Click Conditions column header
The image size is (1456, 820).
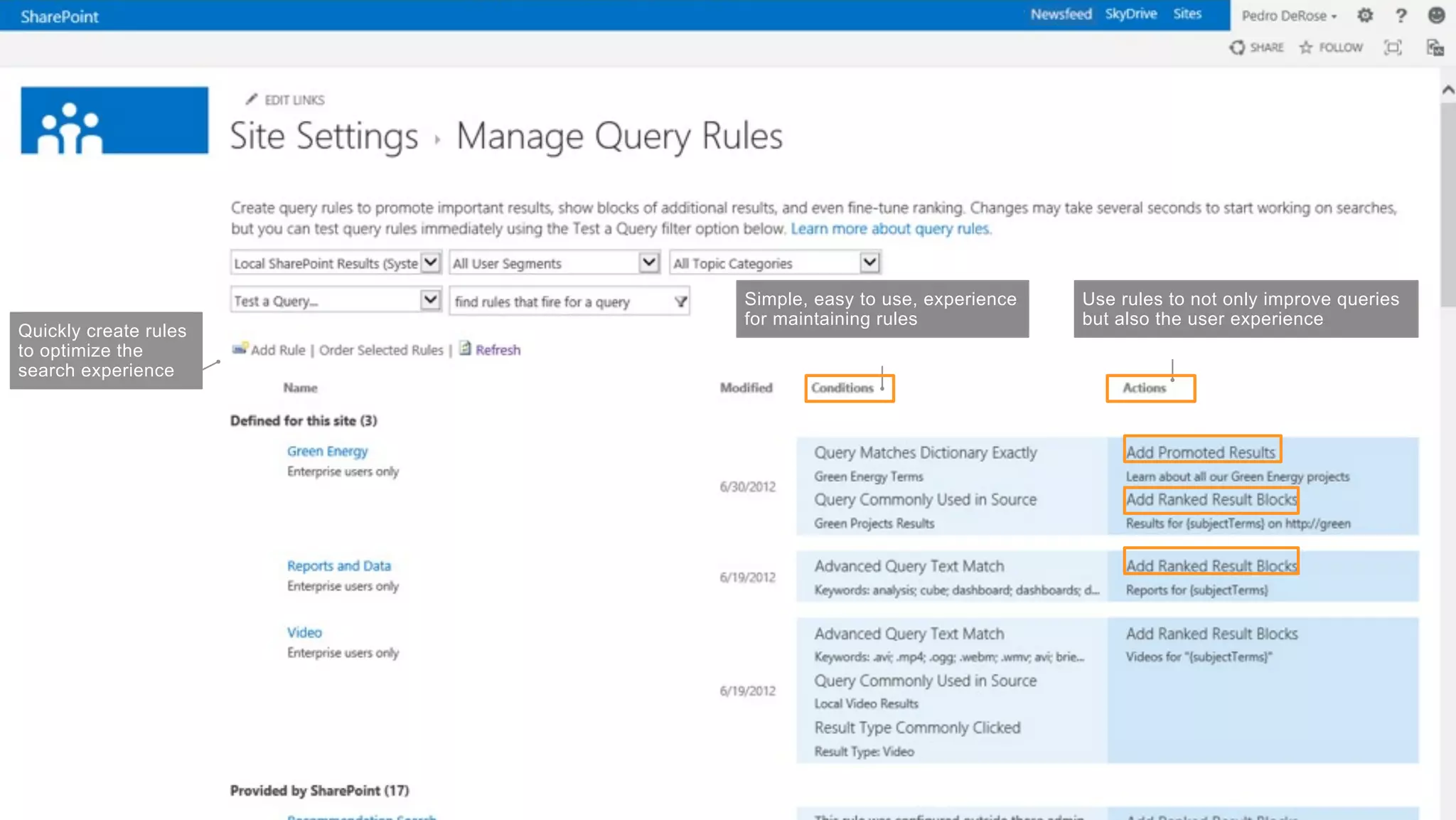tap(842, 388)
